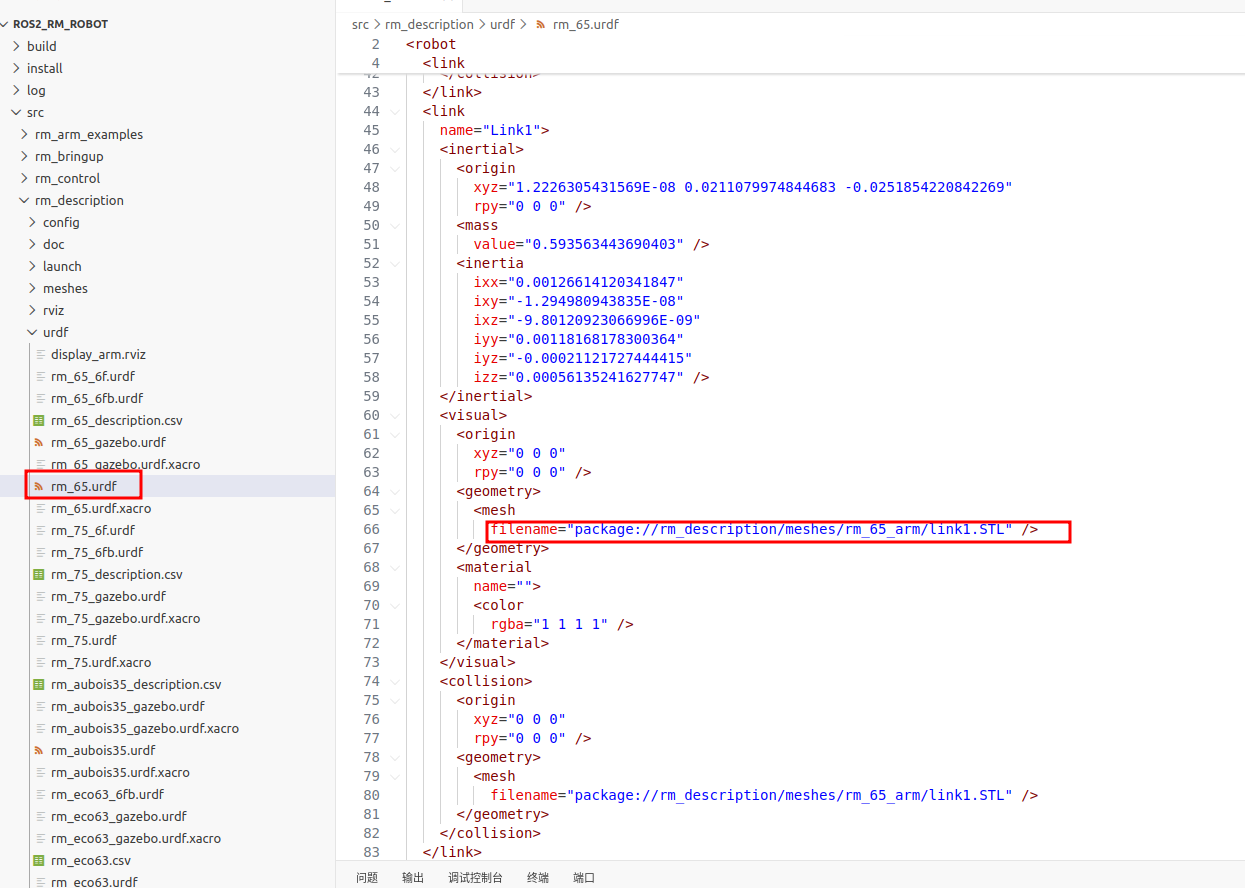Switch to the 终端 panel tab

tap(537, 877)
